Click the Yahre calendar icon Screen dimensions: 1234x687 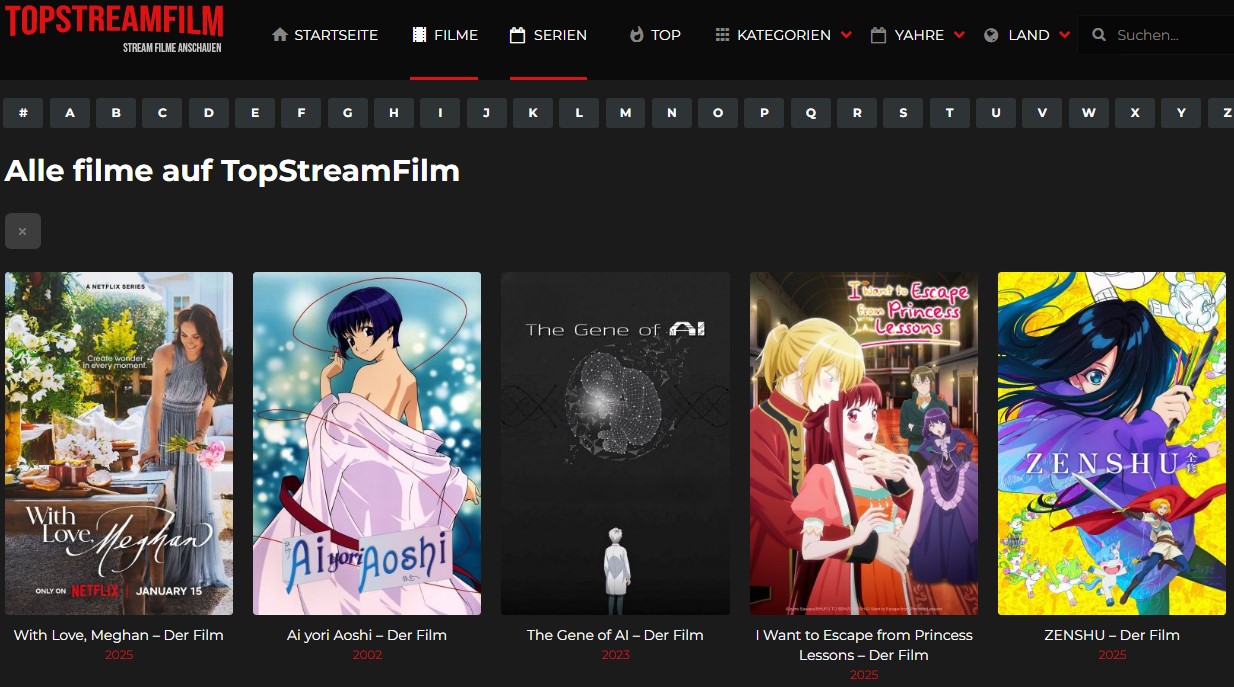(x=880, y=34)
